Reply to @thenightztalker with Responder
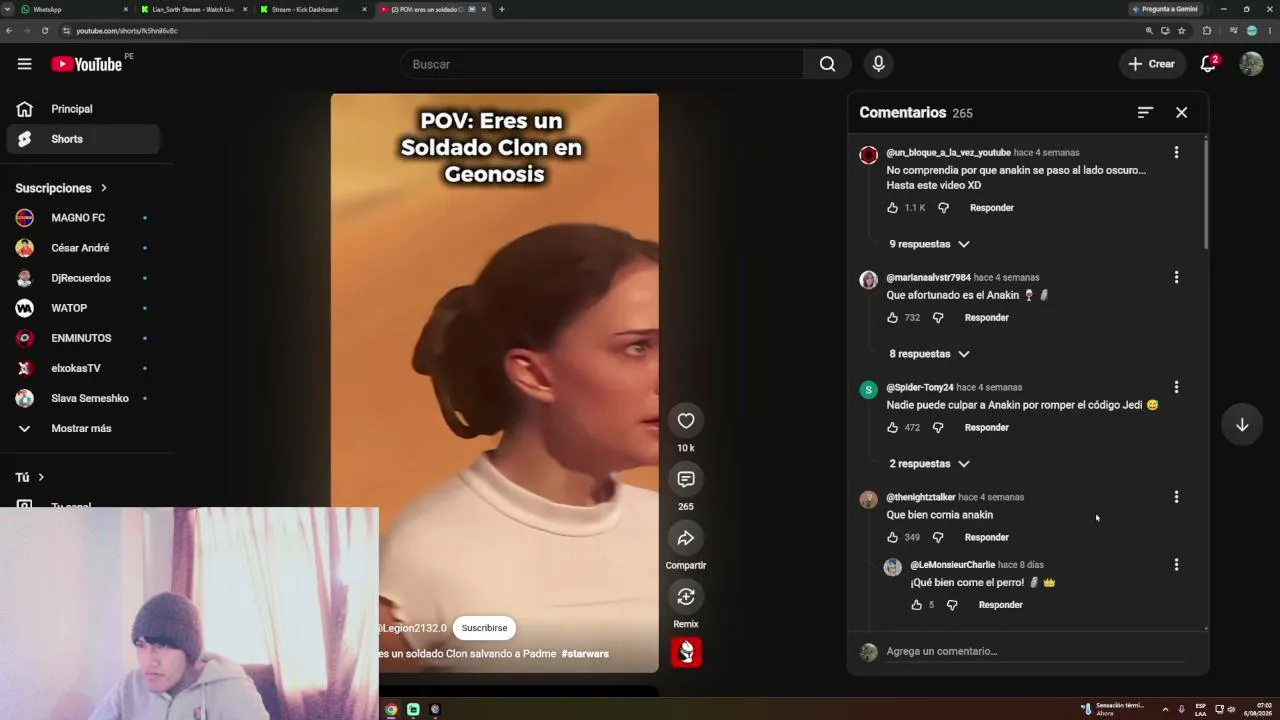This screenshot has height=720, width=1280. [987, 538]
